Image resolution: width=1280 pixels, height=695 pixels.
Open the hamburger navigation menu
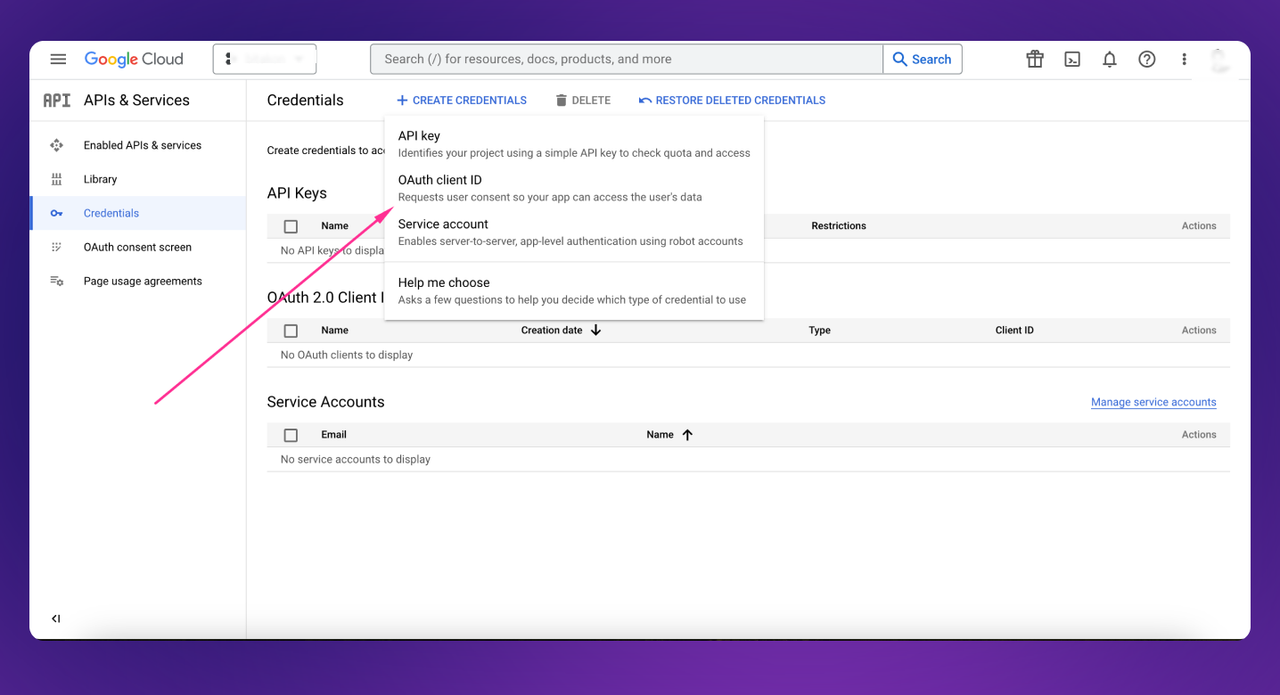pos(58,59)
